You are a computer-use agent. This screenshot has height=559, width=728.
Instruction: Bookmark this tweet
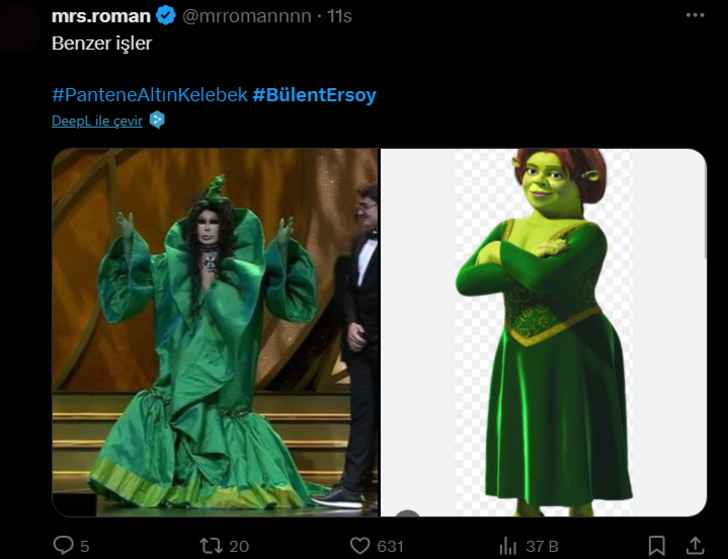[x=656, y=545]
